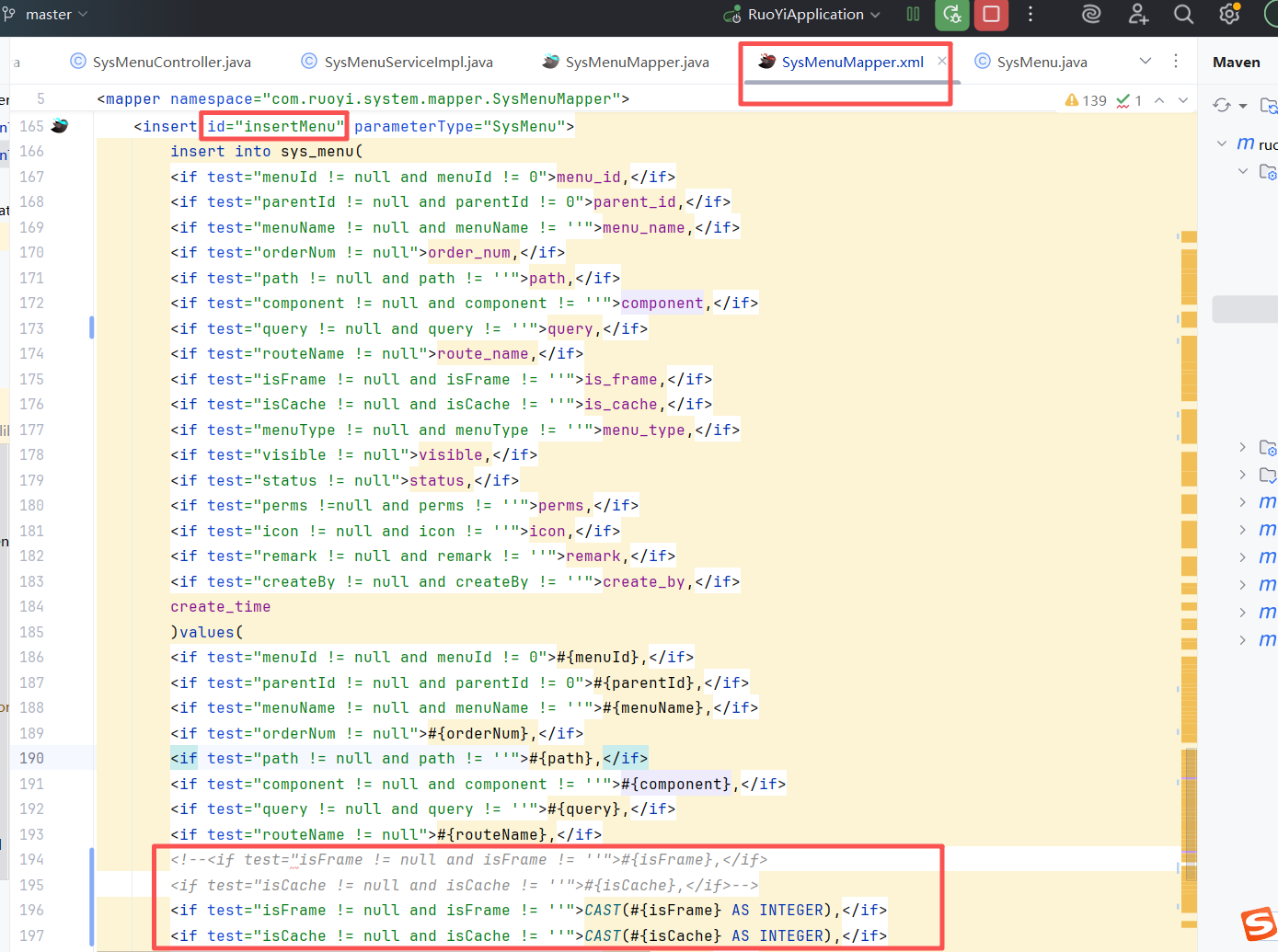
Task: Collapse the ruo Maven module node
Action: [x=1222, y=143]
